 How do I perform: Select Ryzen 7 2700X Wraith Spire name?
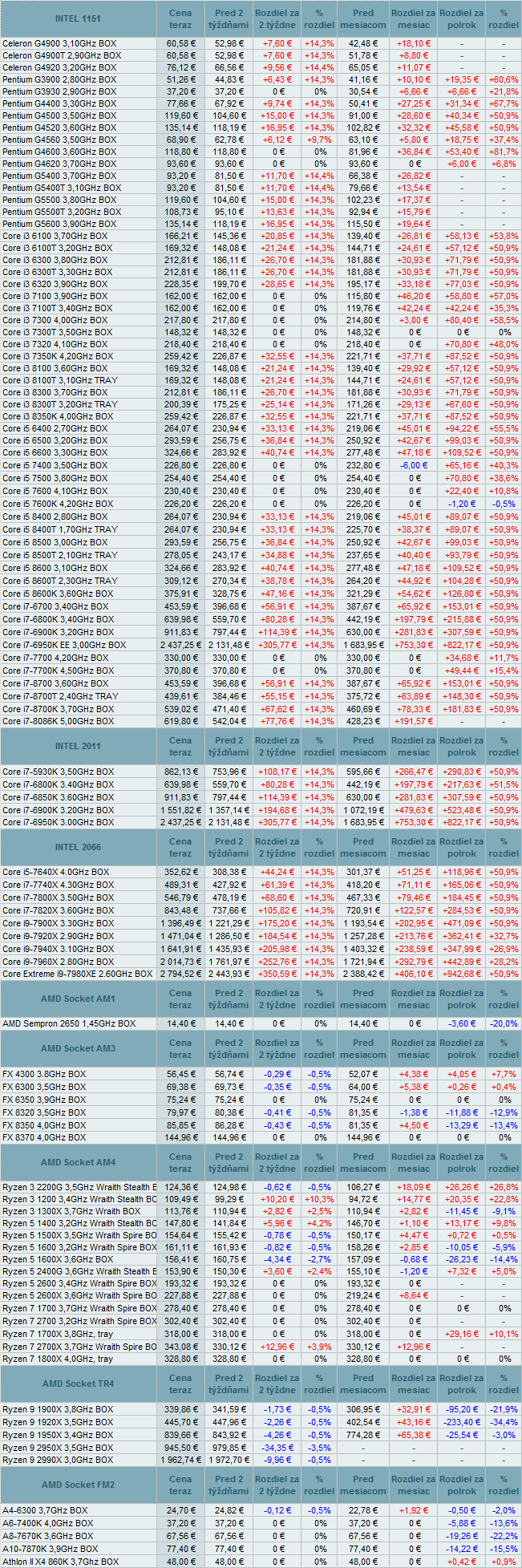point(79,1347)
